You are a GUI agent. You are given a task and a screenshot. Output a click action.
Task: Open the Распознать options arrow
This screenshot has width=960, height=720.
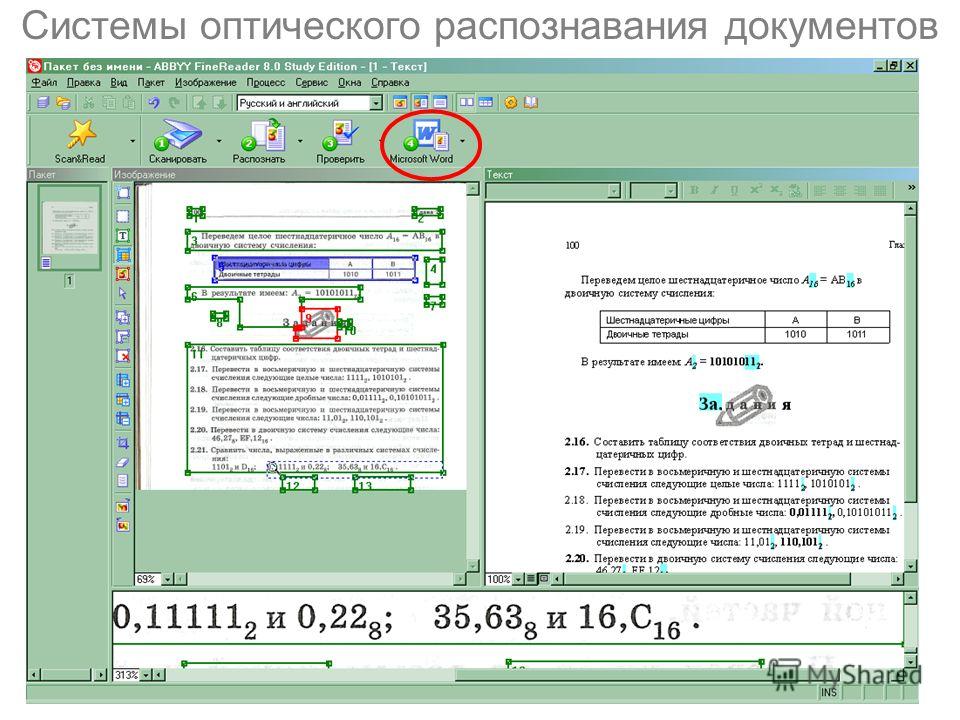(x=300, y=141)
